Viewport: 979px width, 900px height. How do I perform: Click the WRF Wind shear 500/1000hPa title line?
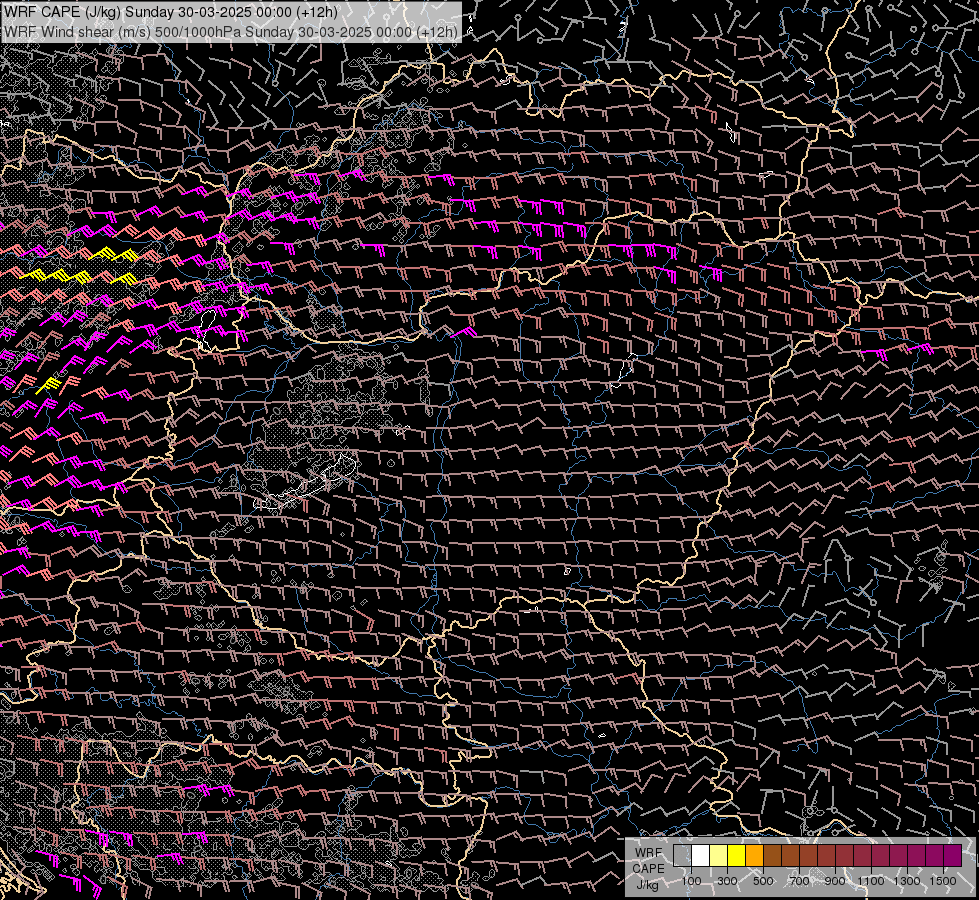click(231, 32)
